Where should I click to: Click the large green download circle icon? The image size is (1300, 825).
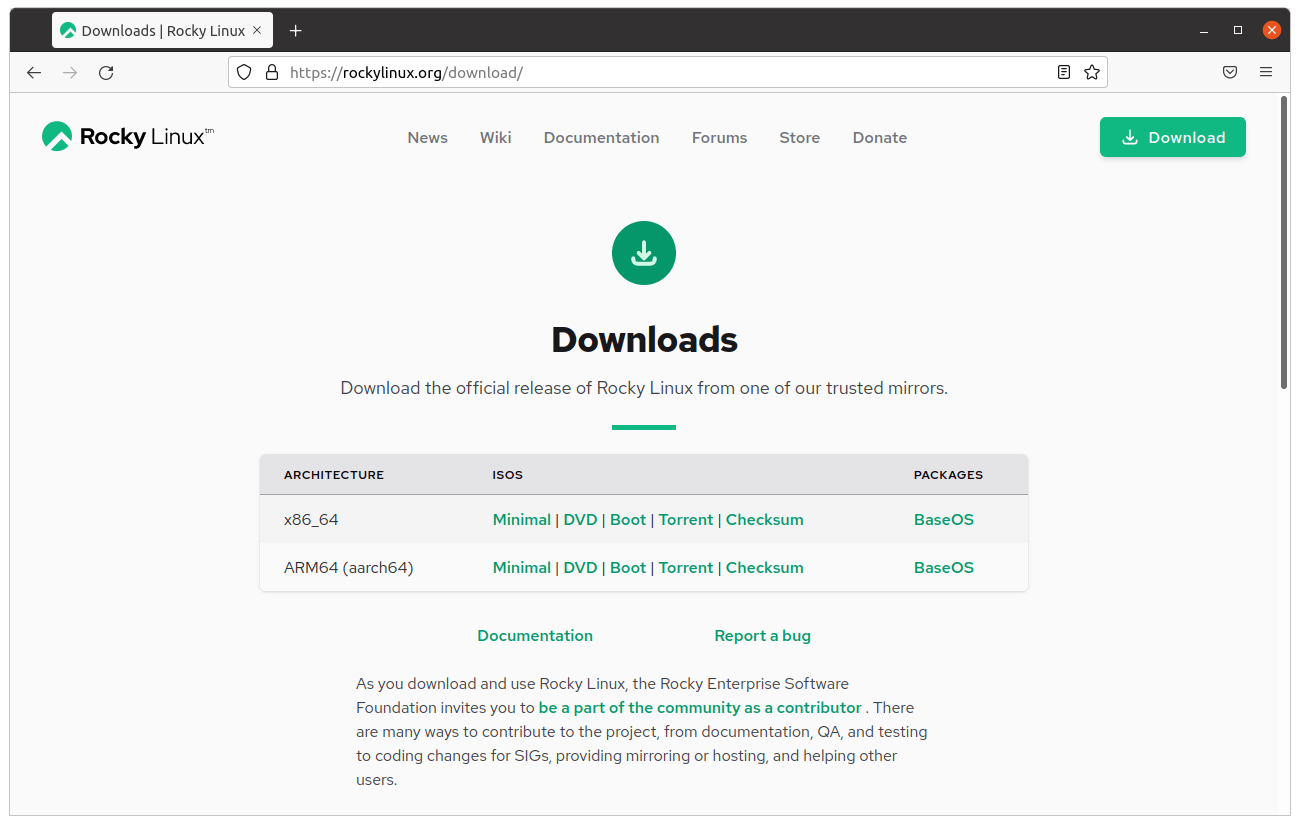point(644,253)
